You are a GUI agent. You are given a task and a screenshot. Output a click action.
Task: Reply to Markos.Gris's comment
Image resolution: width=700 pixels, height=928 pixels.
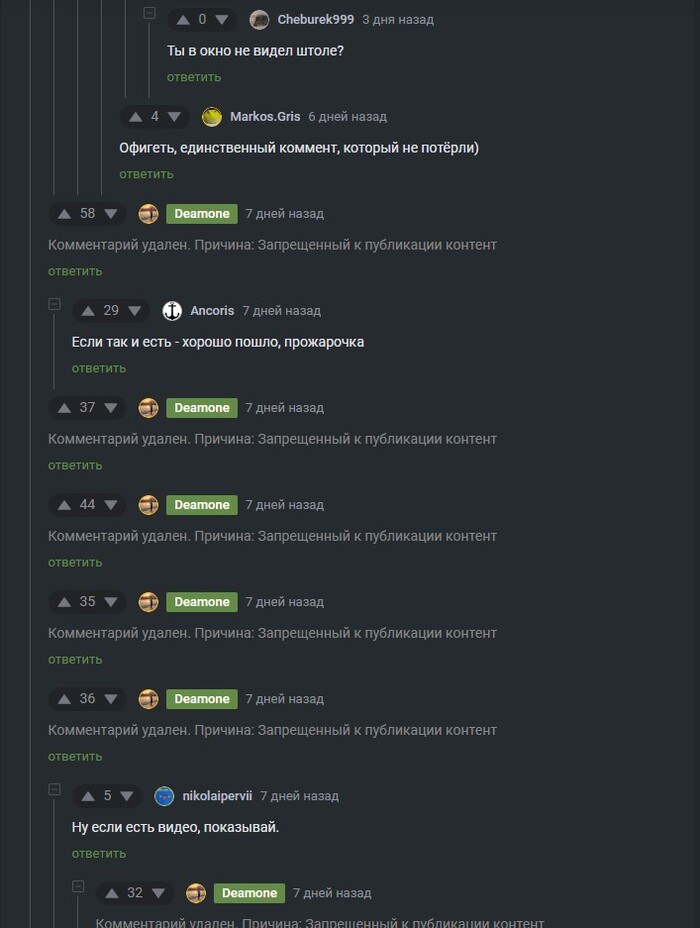point(146,174)
